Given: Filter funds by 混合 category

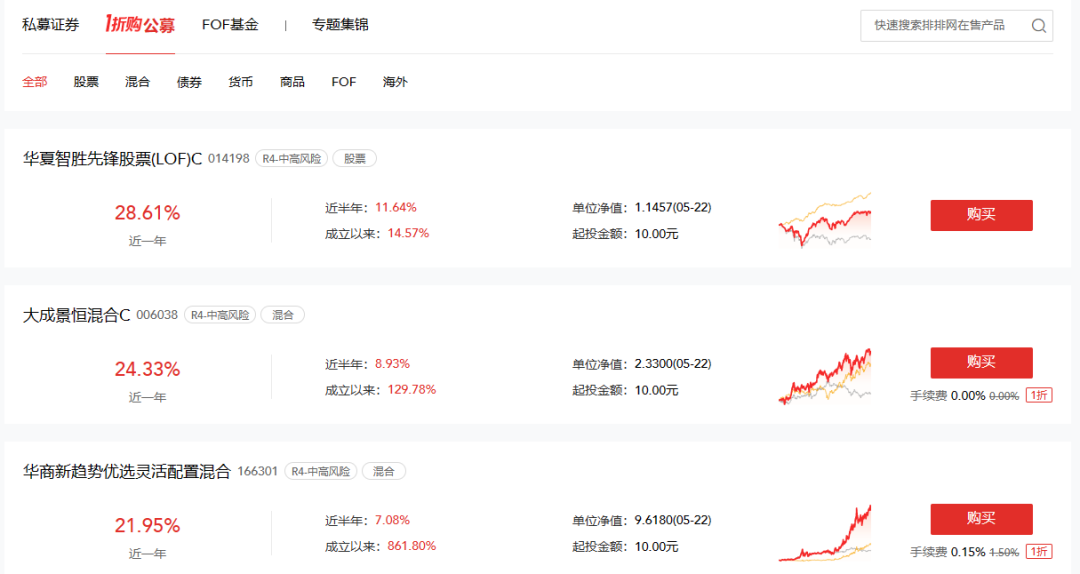Looking at the screenshot, I should tap(138, 82).
